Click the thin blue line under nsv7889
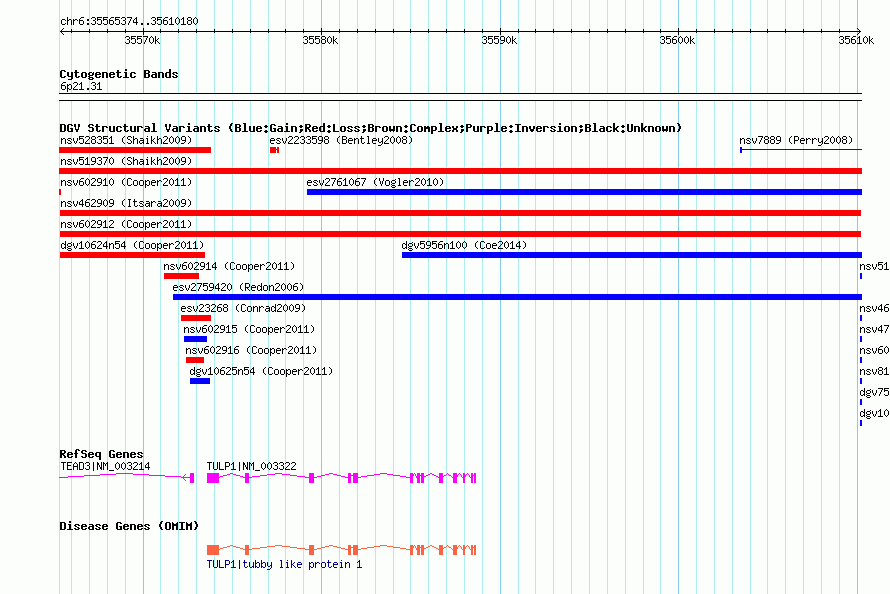This screenshot has height=594, width=890. pos(801,150)
